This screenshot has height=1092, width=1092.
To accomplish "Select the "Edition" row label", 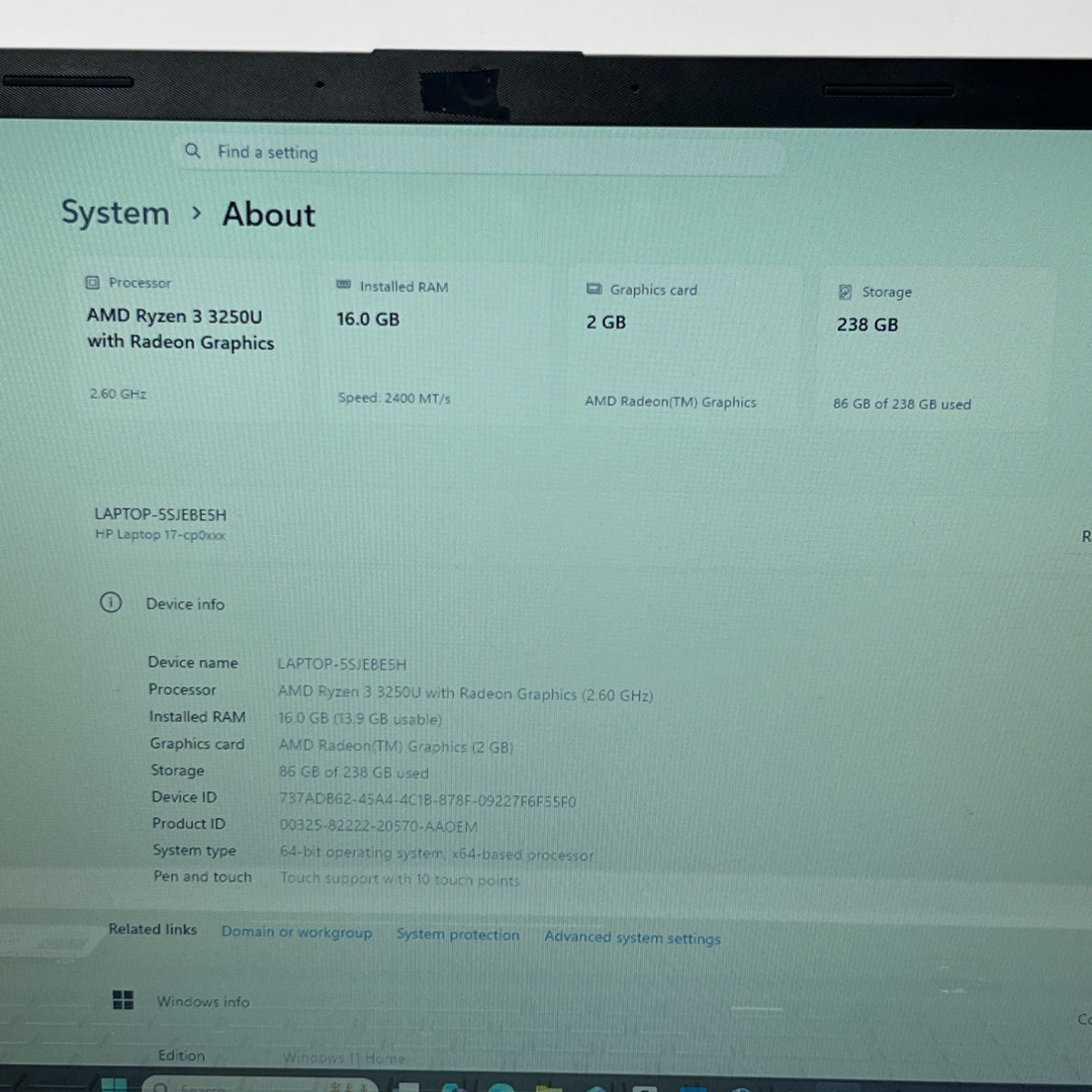I will pos(181,1056).
